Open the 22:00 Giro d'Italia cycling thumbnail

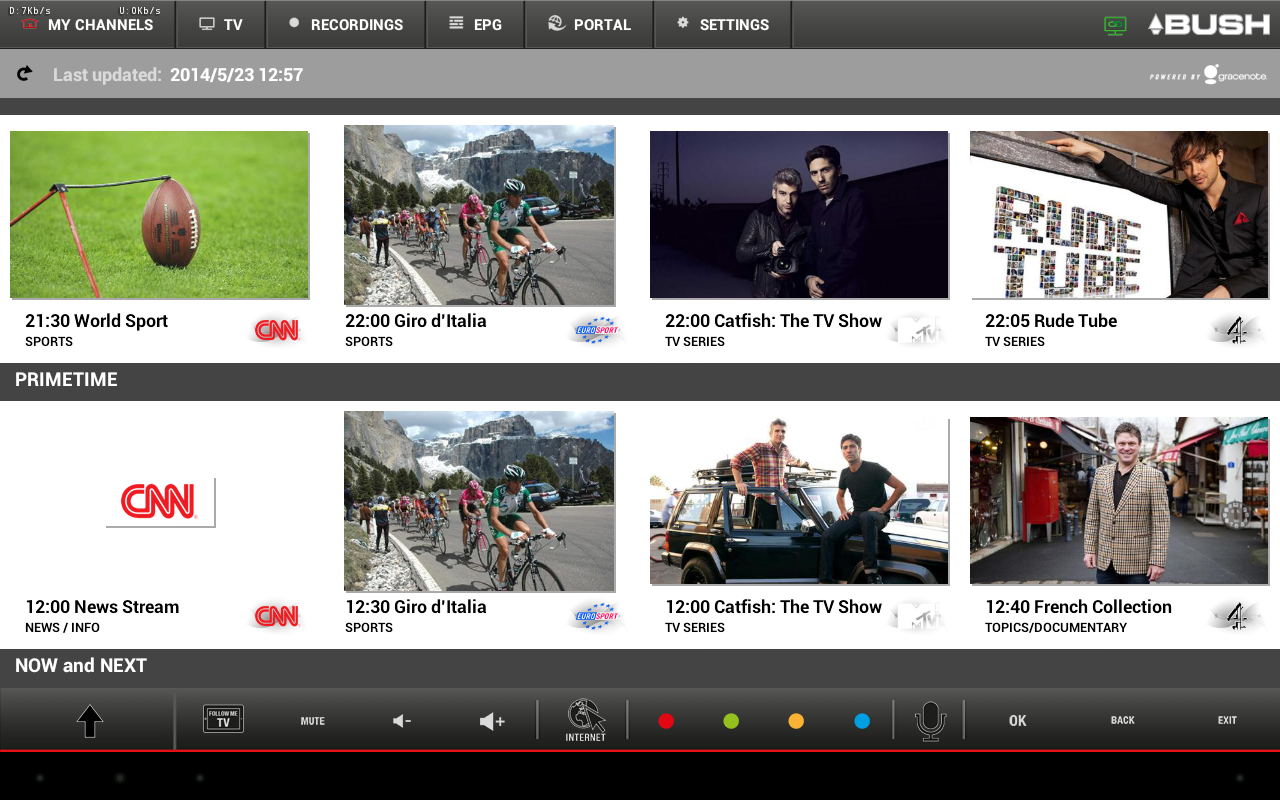coord(479,215)
